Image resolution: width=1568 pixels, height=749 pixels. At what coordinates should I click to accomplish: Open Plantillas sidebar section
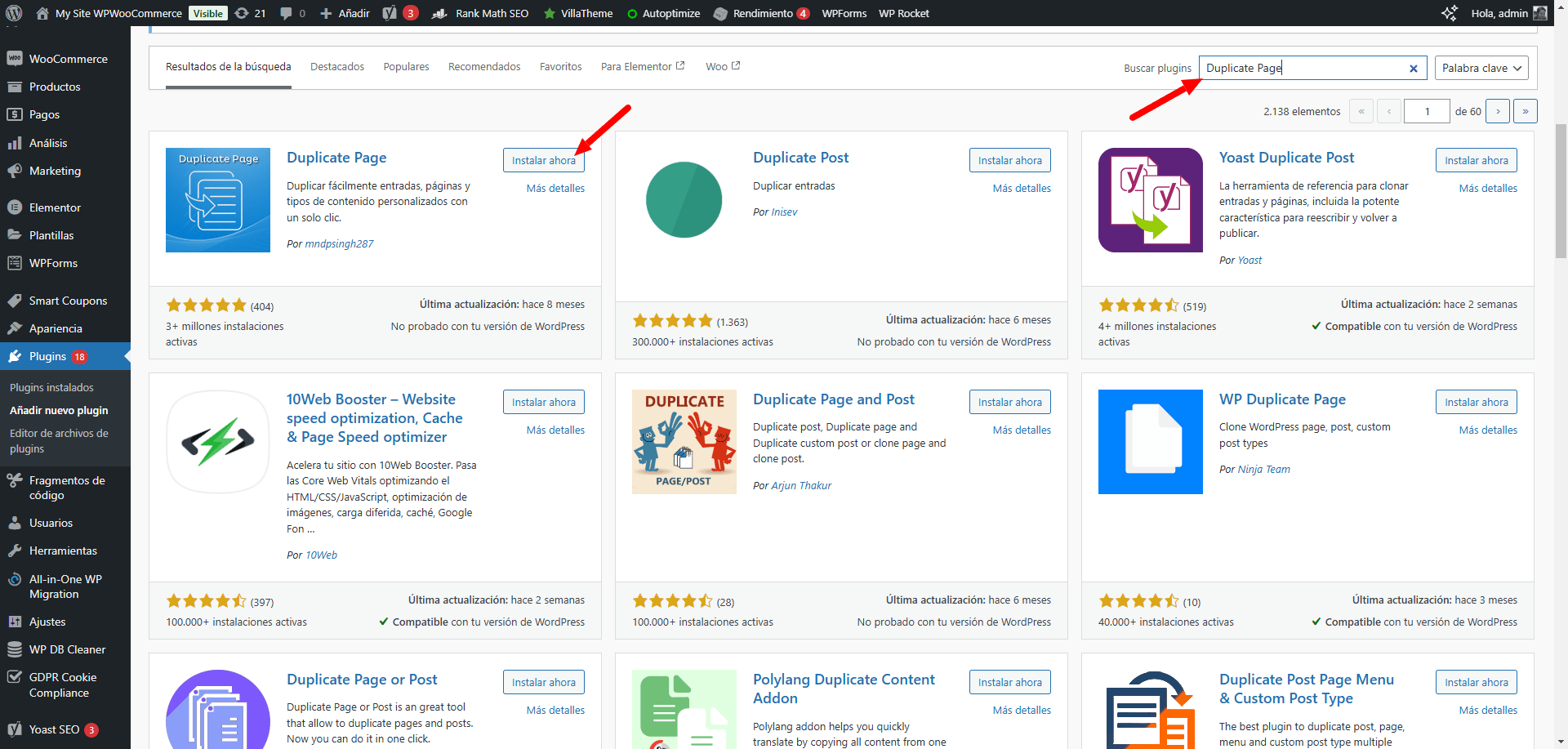[65, 235]
